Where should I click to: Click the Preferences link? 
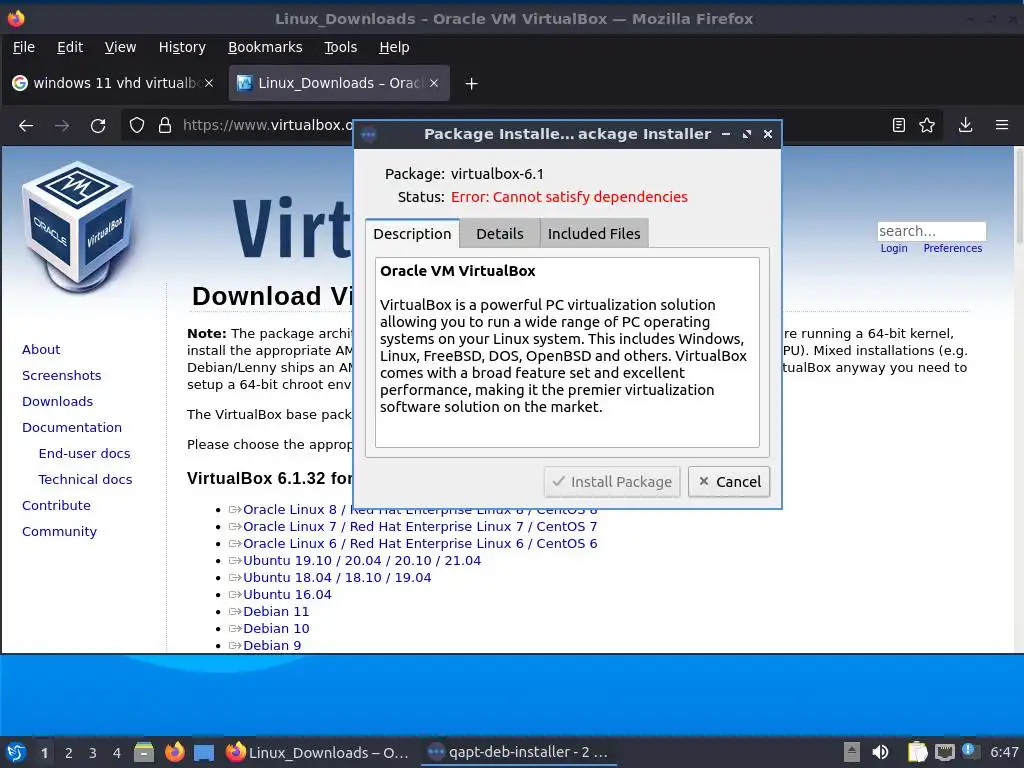[952, 248]
